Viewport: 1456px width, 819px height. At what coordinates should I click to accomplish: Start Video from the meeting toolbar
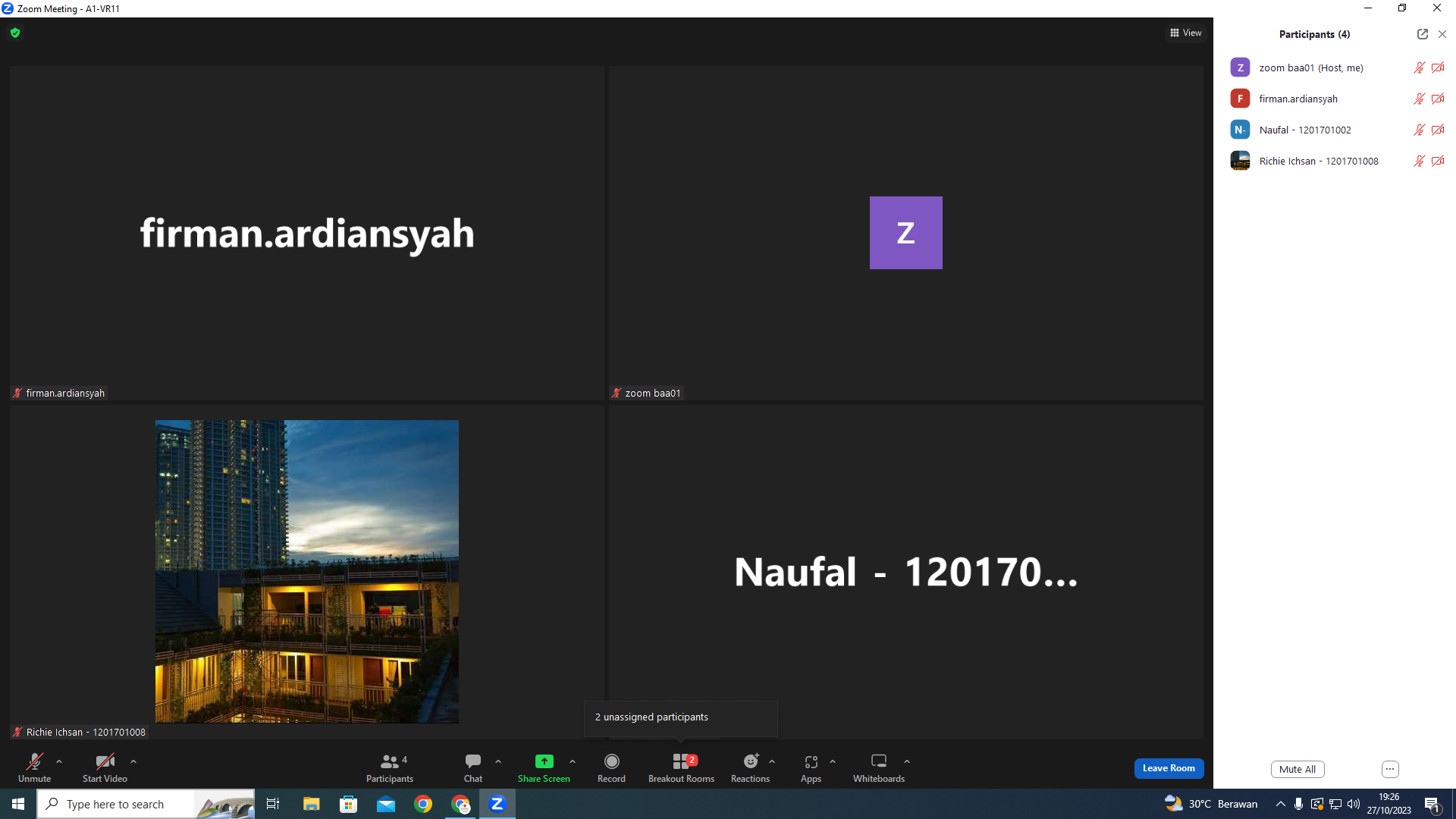105,767
